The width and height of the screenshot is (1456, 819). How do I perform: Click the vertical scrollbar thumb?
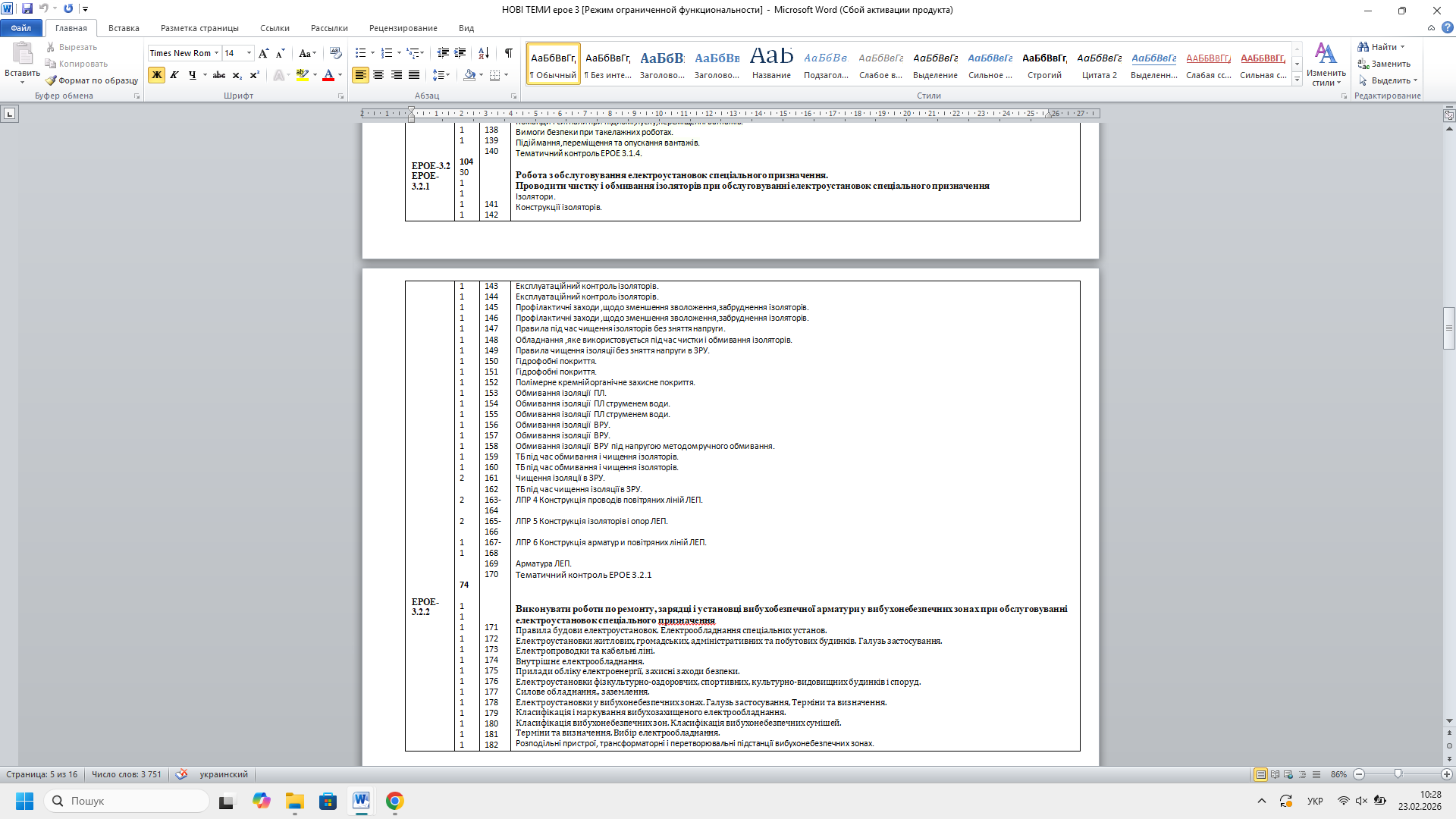(x=1449, y=328)
